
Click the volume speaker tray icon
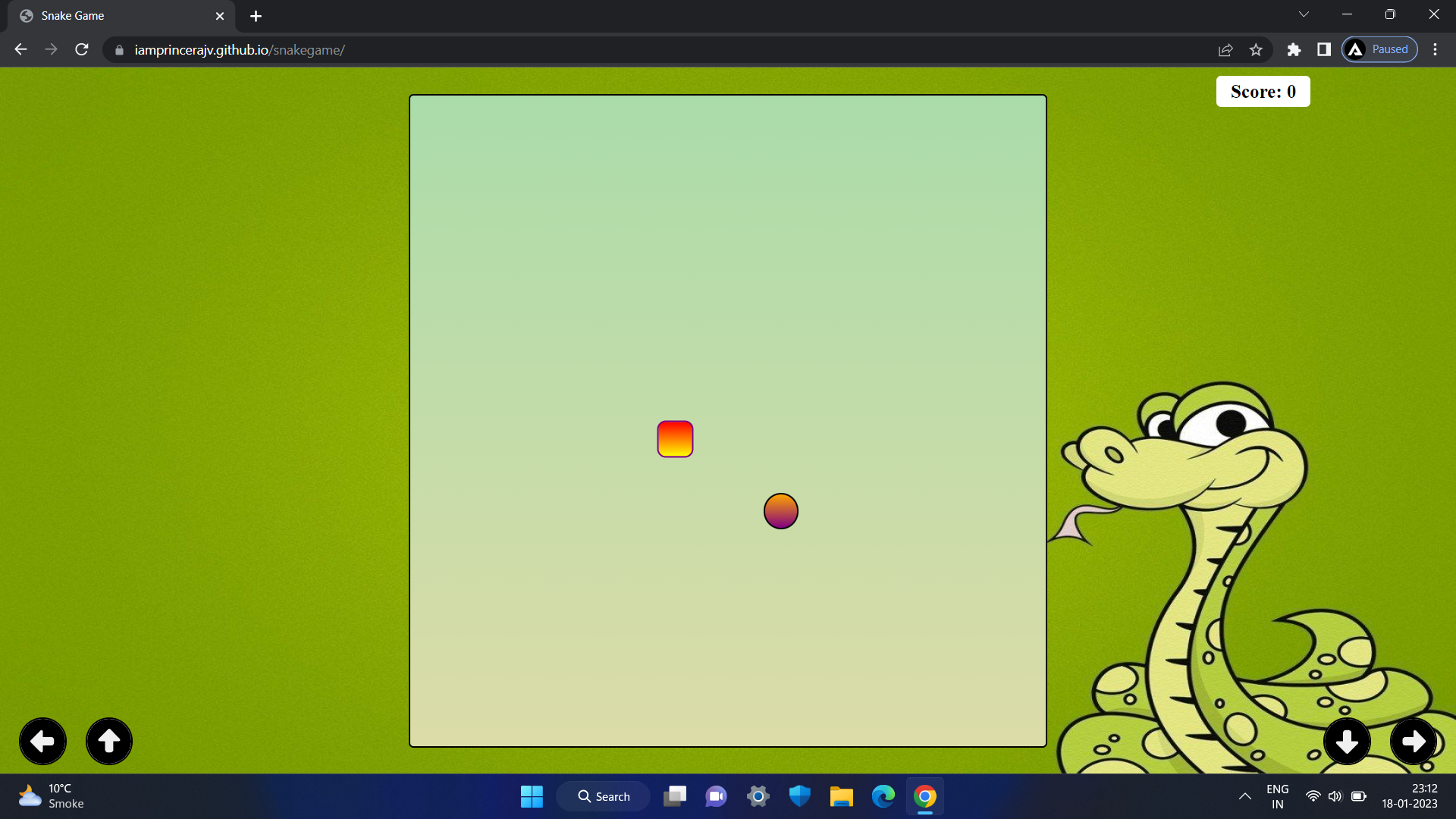click(1335, 796)
